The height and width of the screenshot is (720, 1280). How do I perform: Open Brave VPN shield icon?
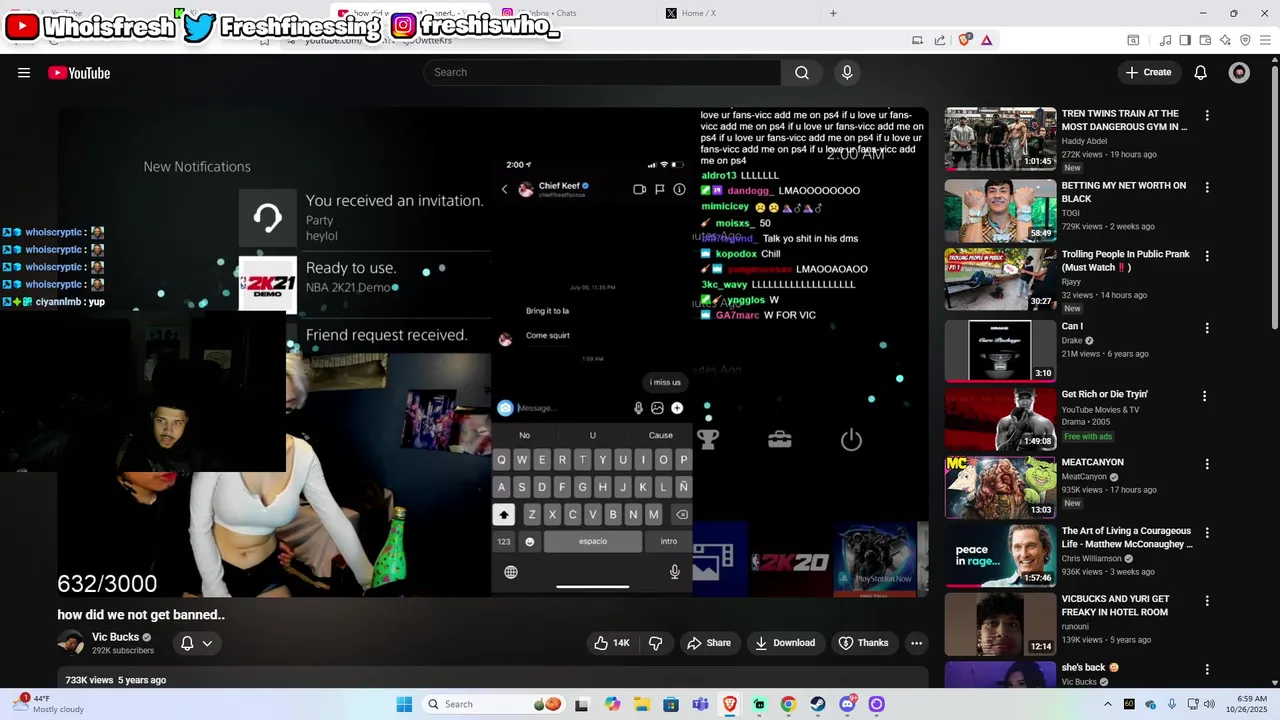[x=1245, y=40]
